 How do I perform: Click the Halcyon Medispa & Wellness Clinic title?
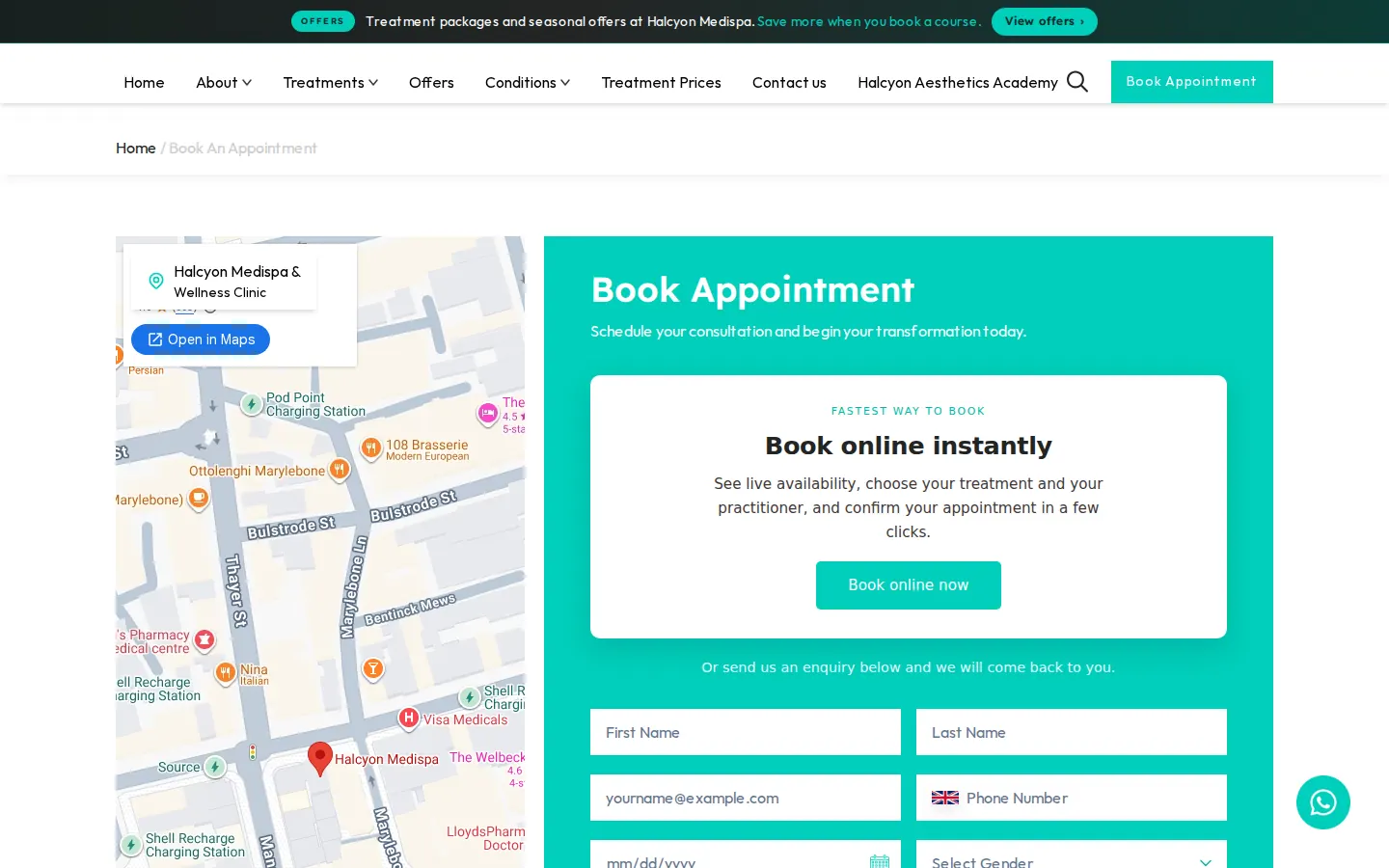pos(237,282)
